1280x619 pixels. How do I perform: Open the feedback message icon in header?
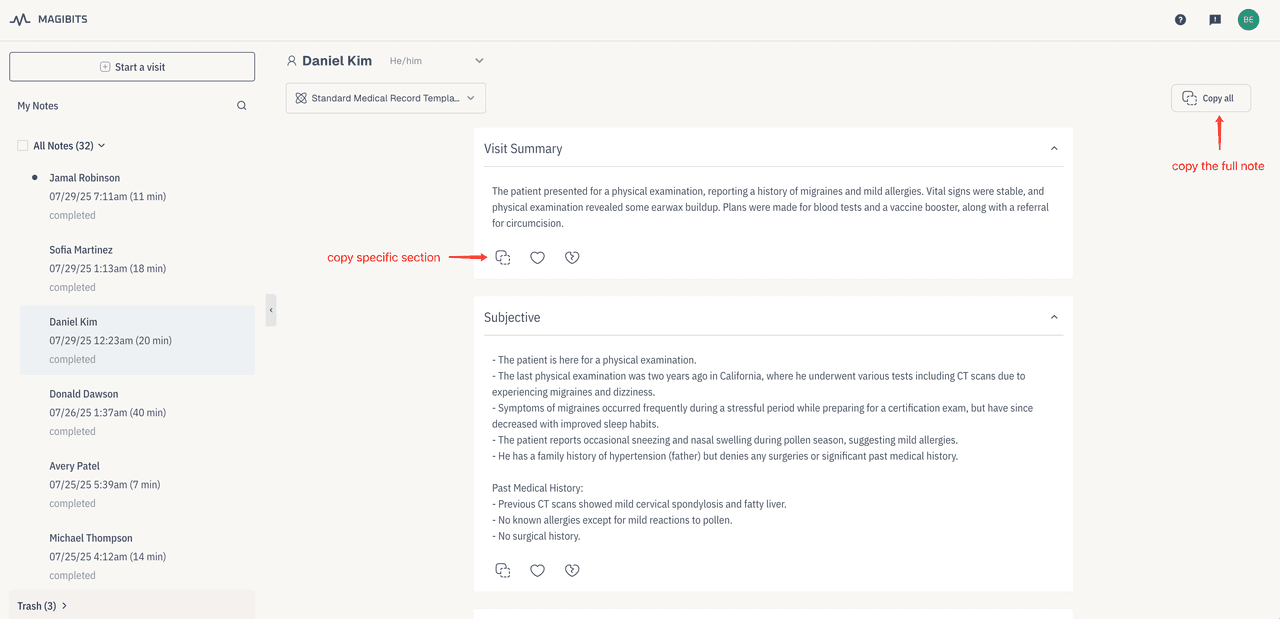tap(1215, 20)
